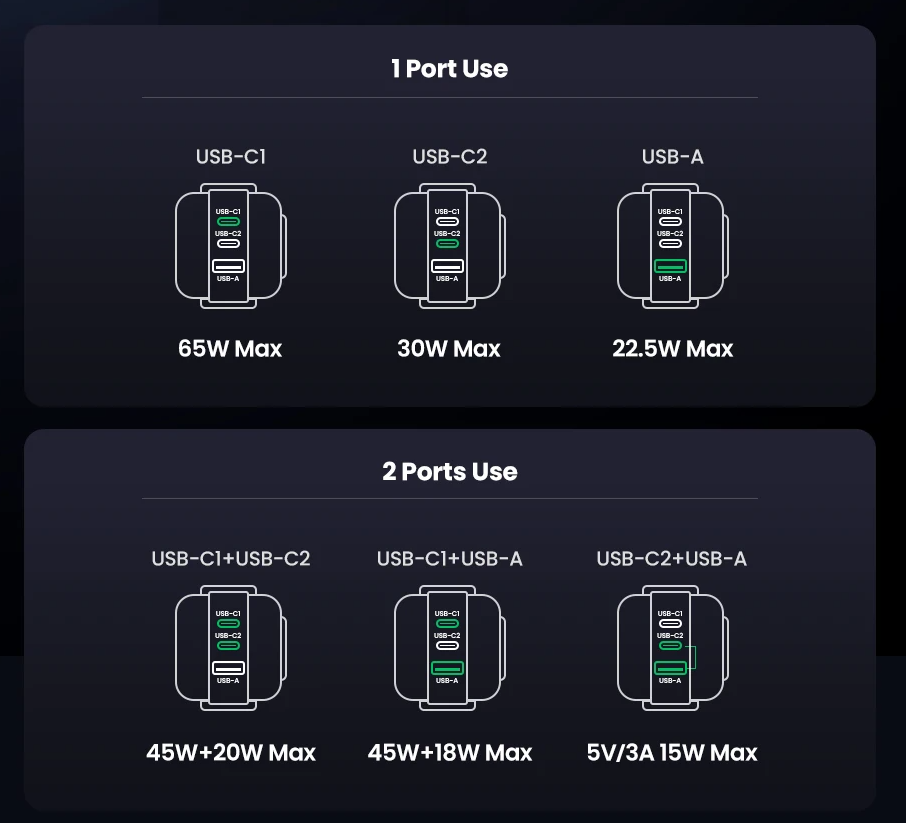
Task: Select the "45W+20W Max" text
Action: pos(231,752)
